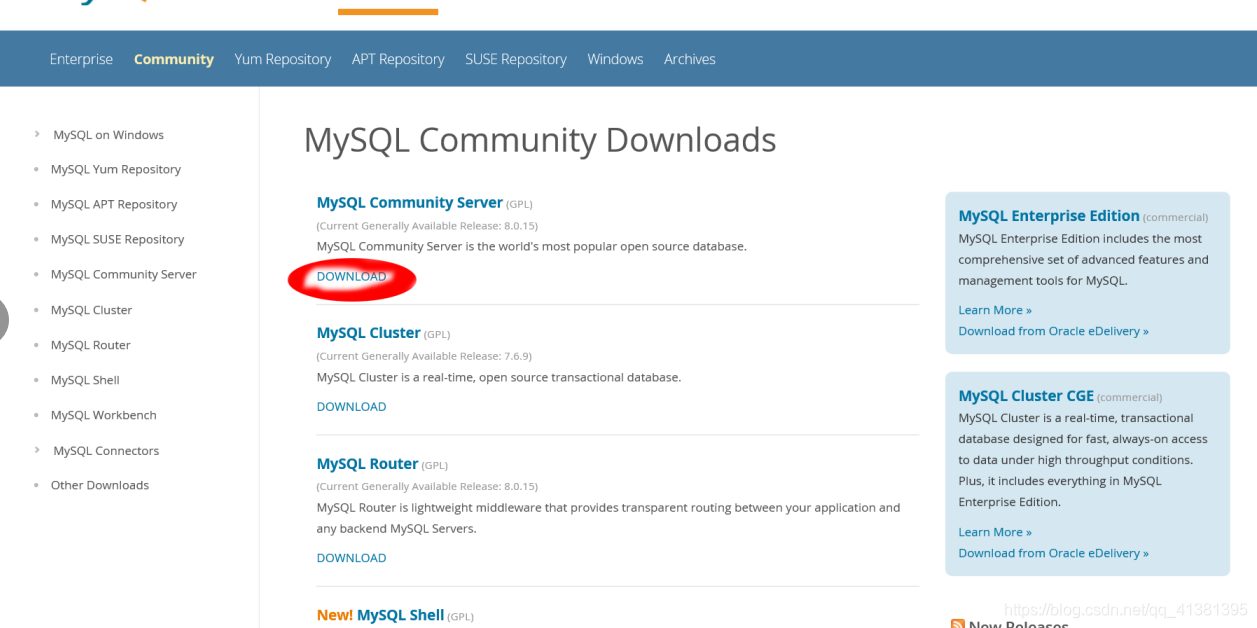Image resolution: width=1257 pixels, height=628 pixels.
Task: Click Oracle eDelivery link under Cluster CGE
Action: coord(1053,553)
